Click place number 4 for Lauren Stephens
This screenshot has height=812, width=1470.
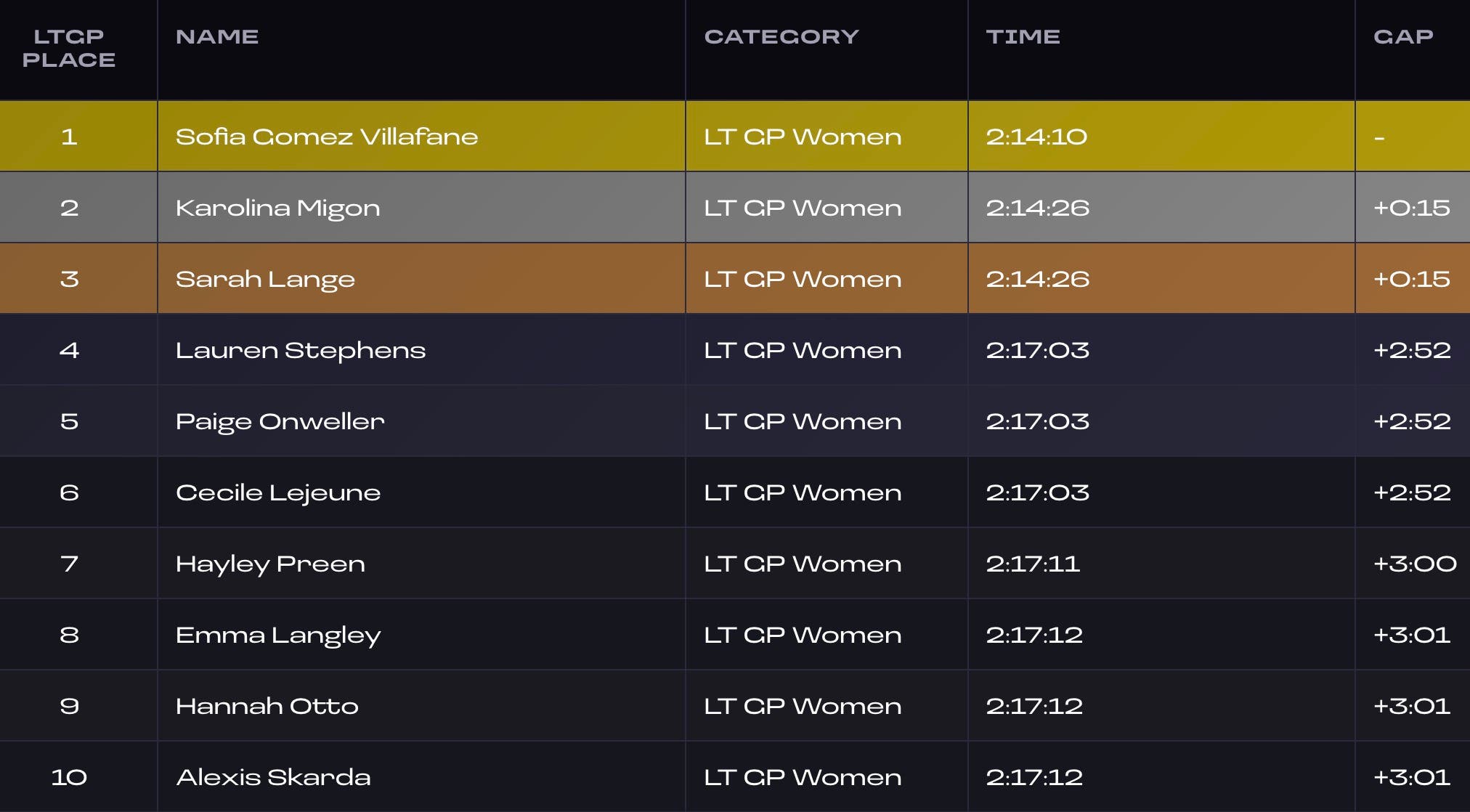(x=69, y=350)
